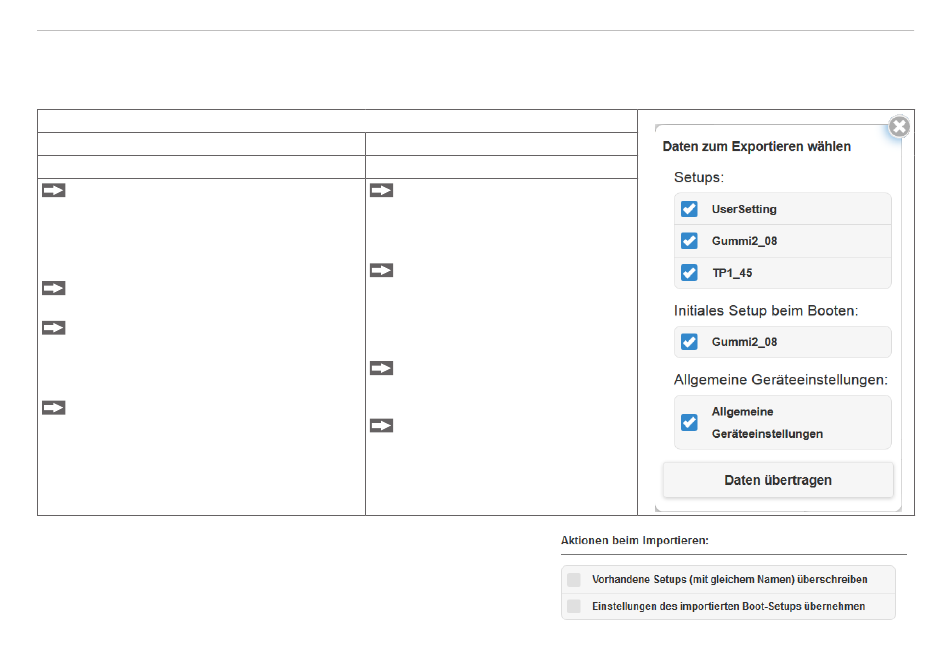The height and width of the screenshot is (665, 950).
Task: Click the Daten übertragen button
Action: coord(778,480)
